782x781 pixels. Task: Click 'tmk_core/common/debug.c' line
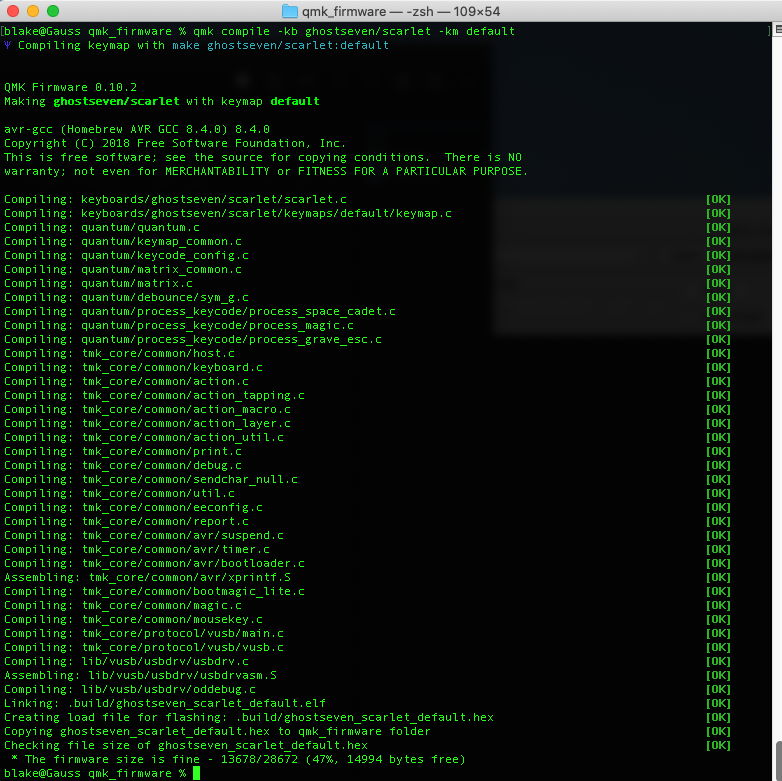[x=123, y=464]
